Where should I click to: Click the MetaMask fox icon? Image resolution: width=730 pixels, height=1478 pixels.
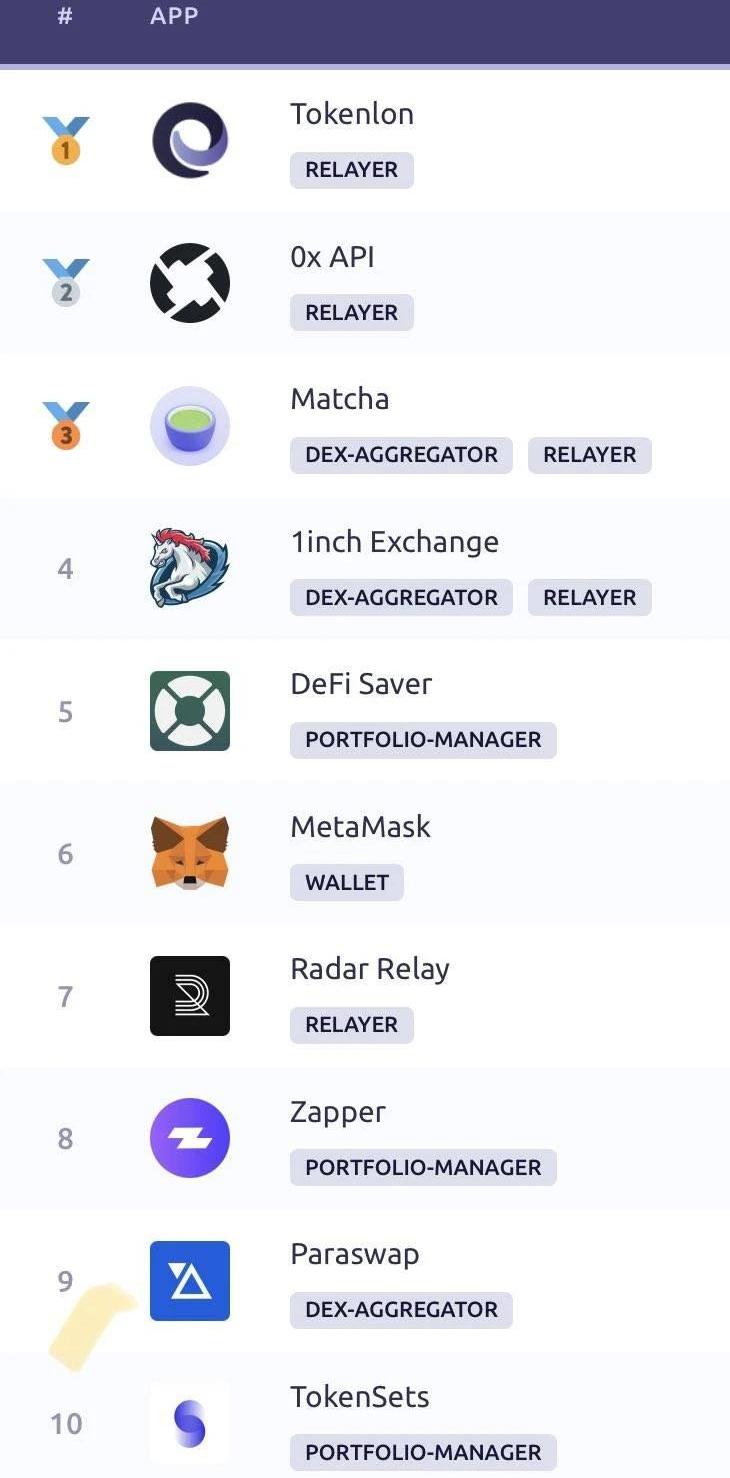coord(190,853)
